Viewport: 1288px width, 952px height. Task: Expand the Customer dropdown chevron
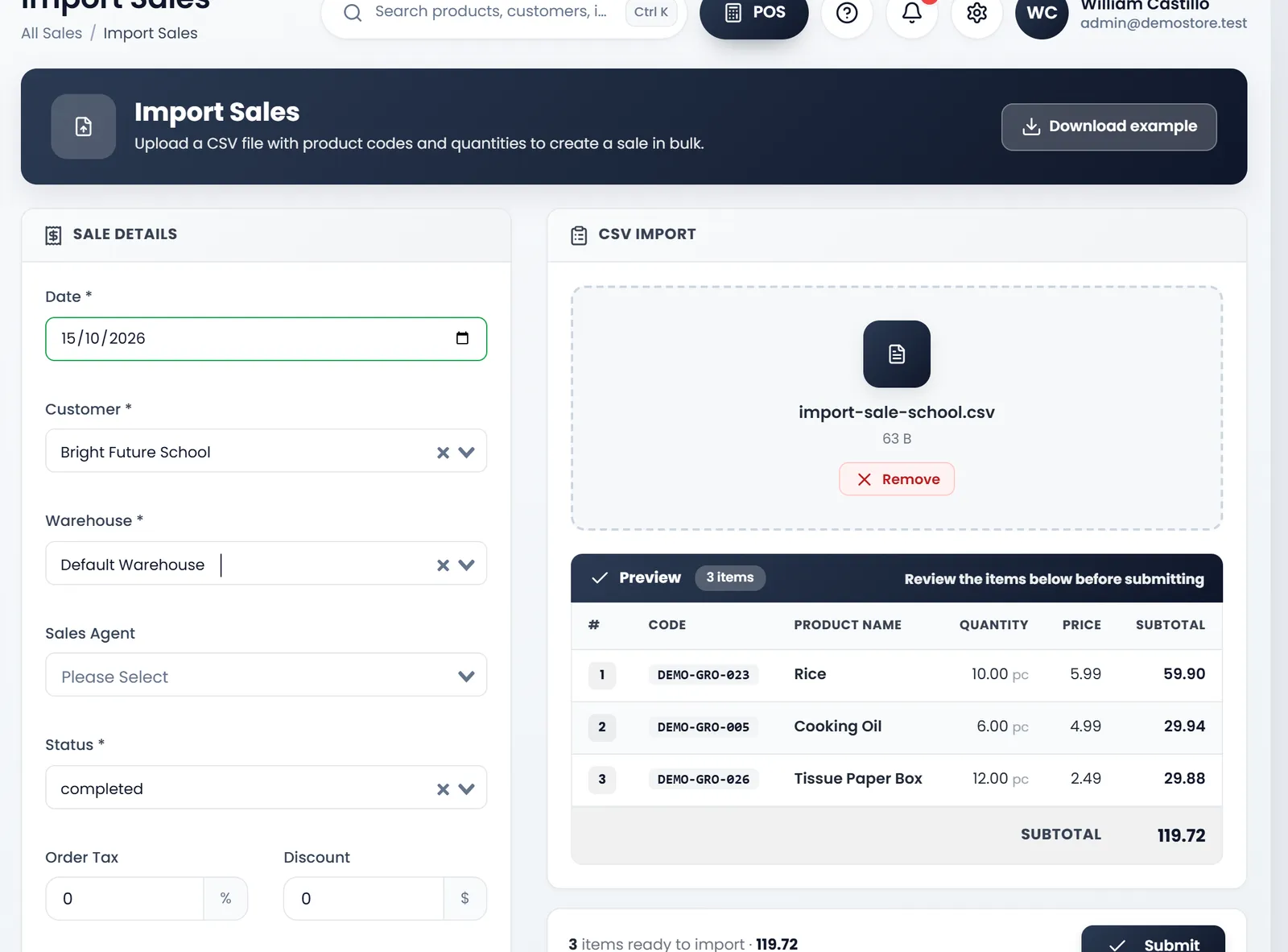click(466, 453)
